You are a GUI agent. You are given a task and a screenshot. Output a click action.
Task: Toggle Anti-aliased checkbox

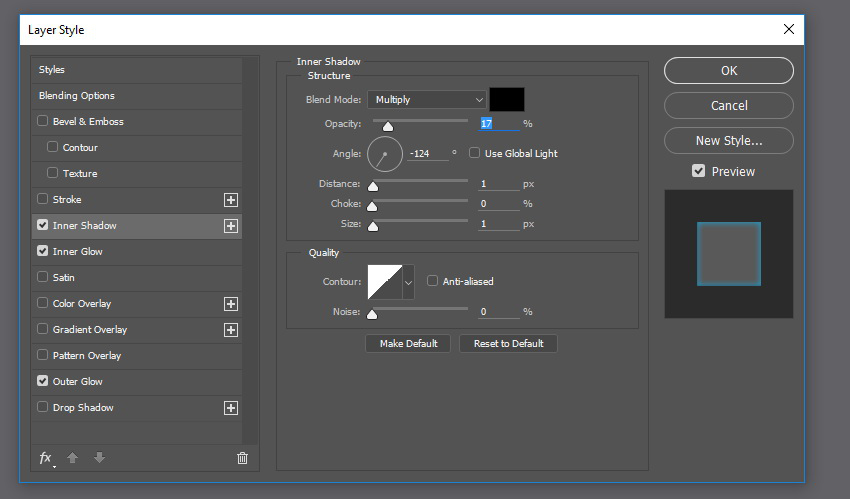[433, 281]
